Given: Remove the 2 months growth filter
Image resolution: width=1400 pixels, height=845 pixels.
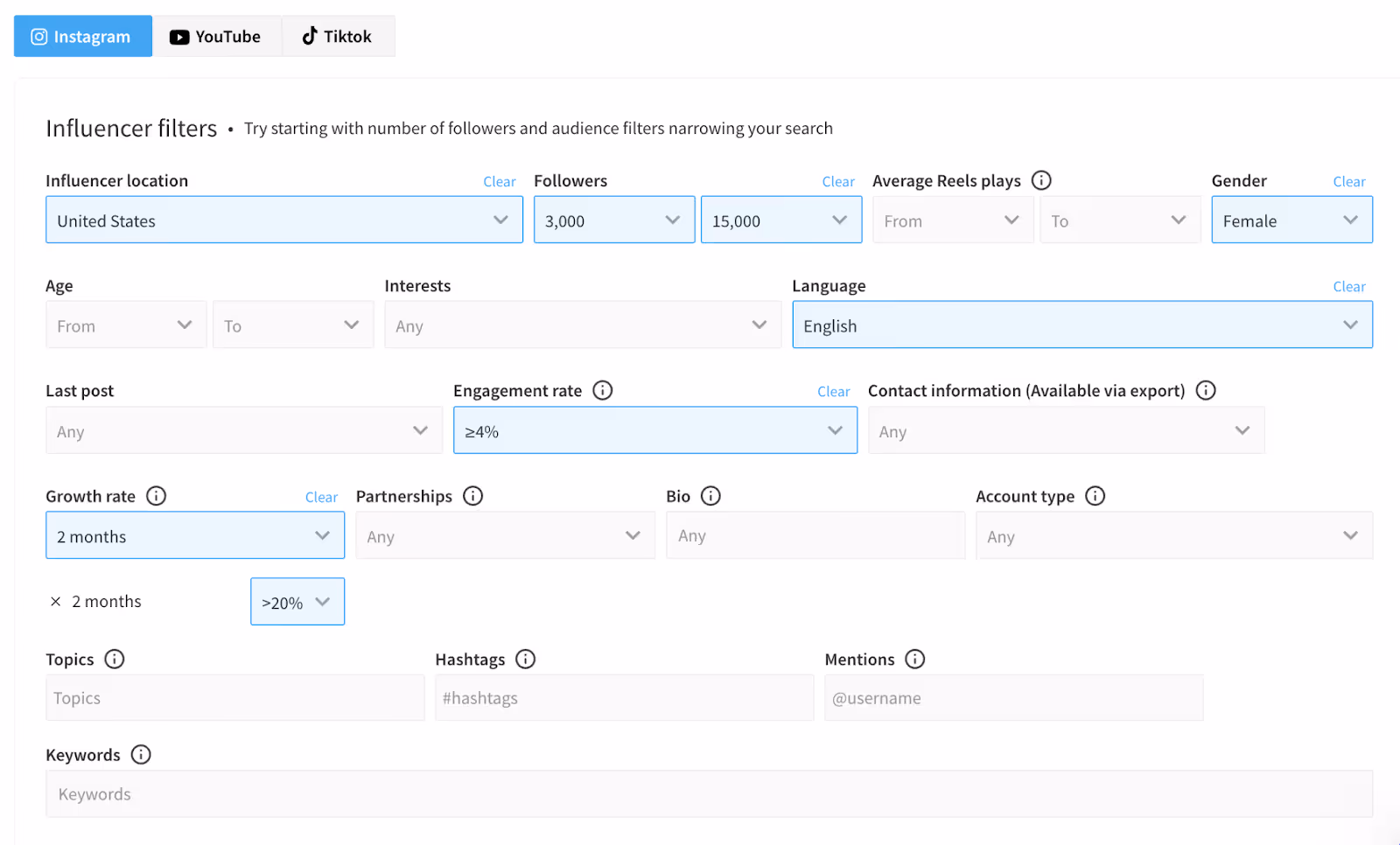Looking at the screenshot, I should tap(56, 602).
